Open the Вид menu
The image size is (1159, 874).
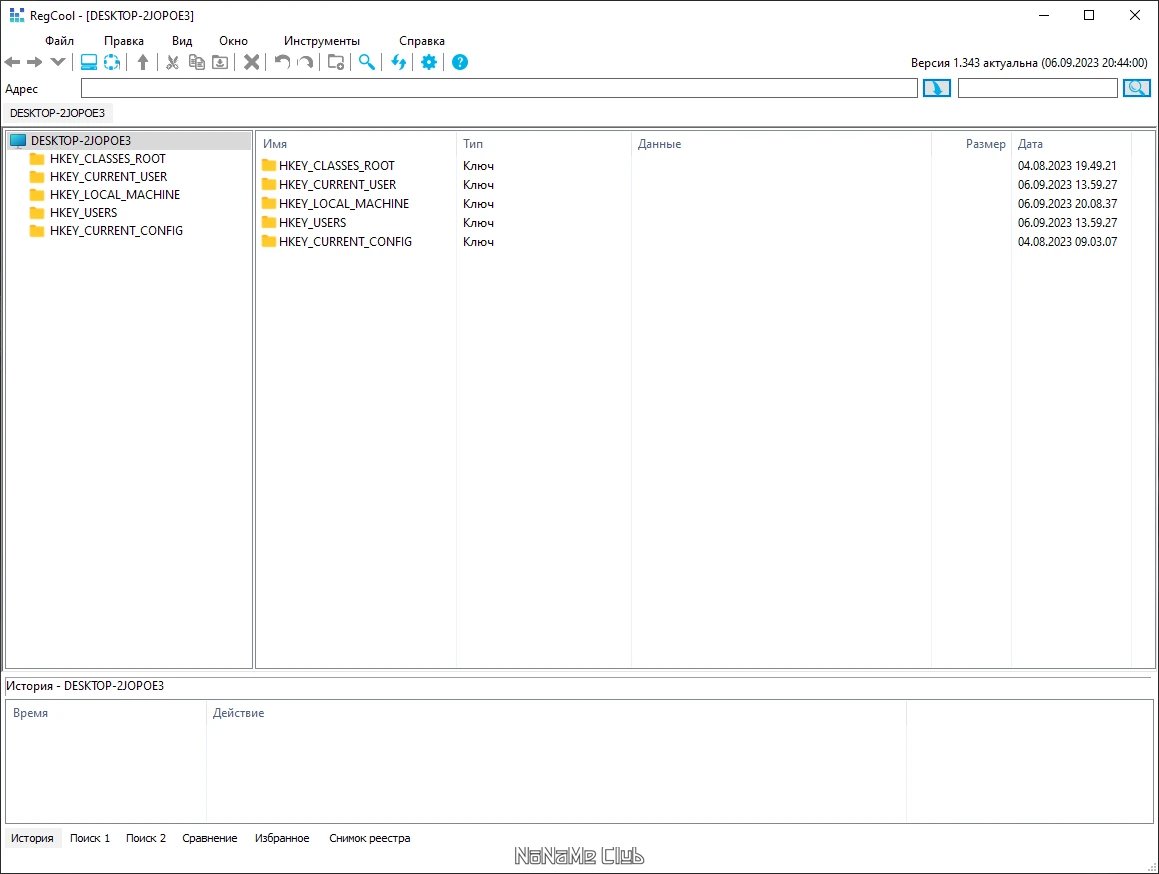182,41
